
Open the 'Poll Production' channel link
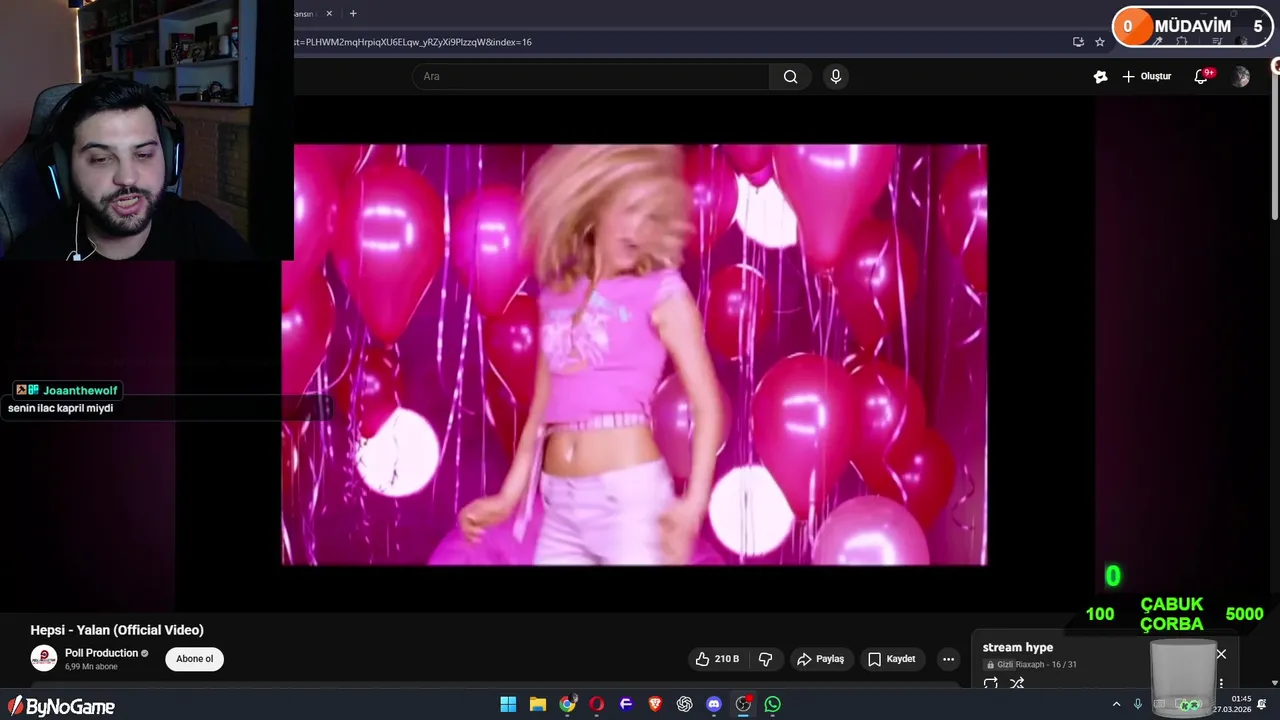101,653
